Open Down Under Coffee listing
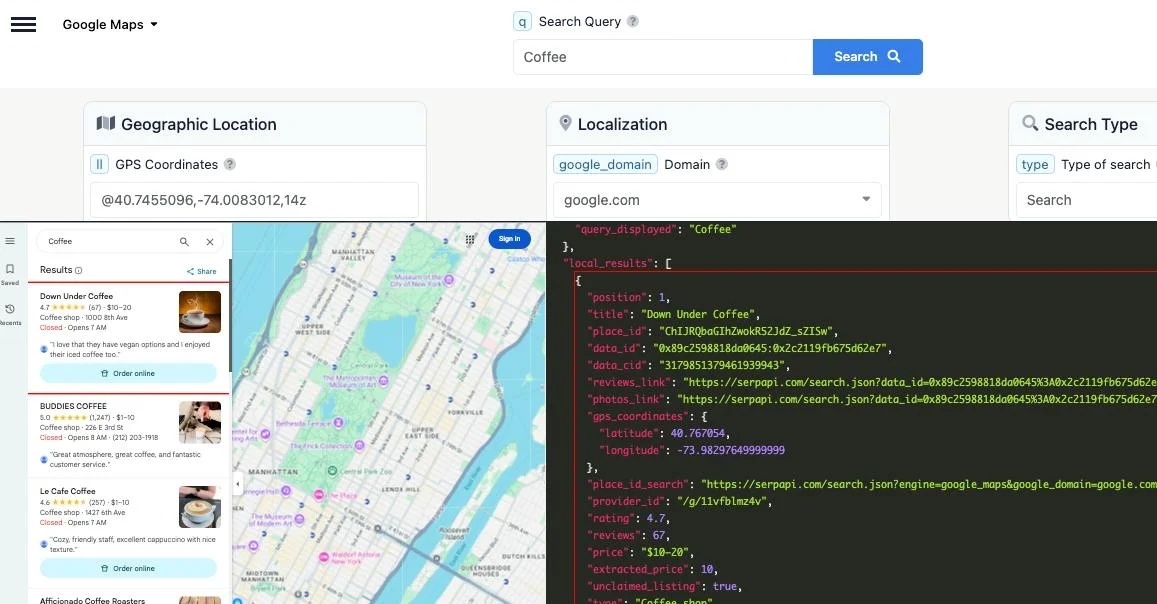 [x=77, y=296]
